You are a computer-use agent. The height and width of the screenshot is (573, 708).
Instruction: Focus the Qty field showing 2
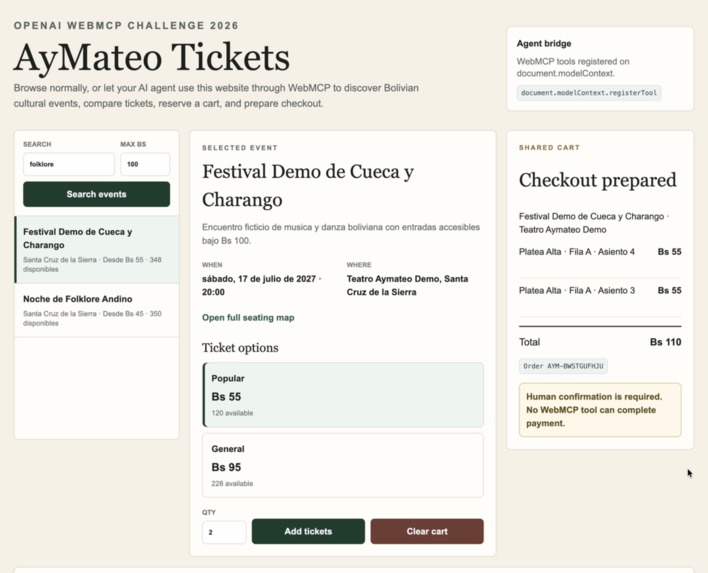(x=224, y=532)
